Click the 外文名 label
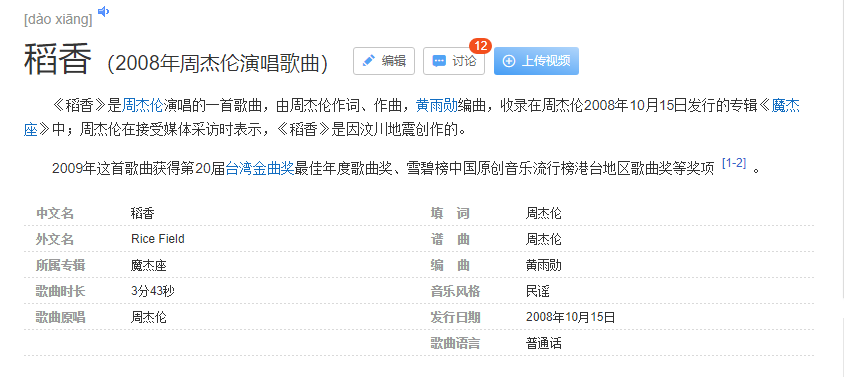 tap(55, 239)
